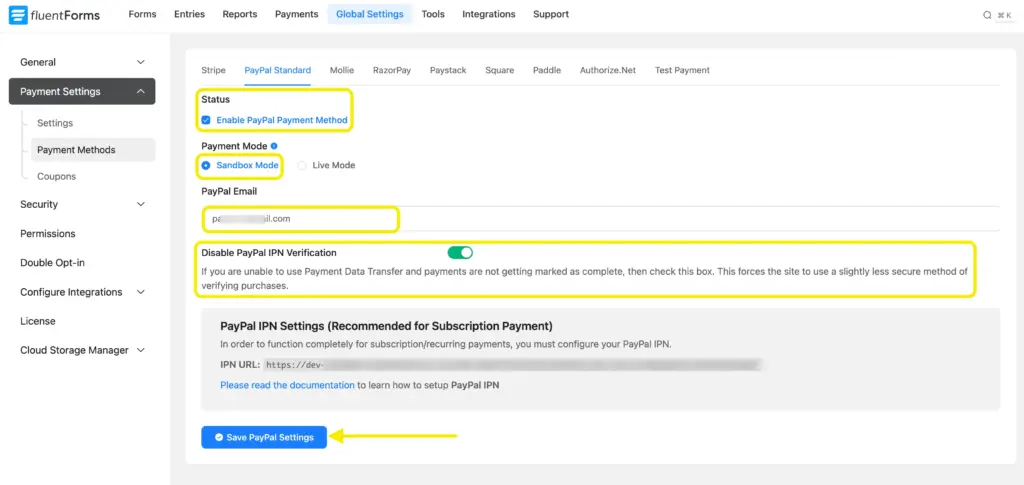Image resolution: width=1024 pixels, height=485 pixels.
Task: Open the Square tab
Action: click(500, 70)
